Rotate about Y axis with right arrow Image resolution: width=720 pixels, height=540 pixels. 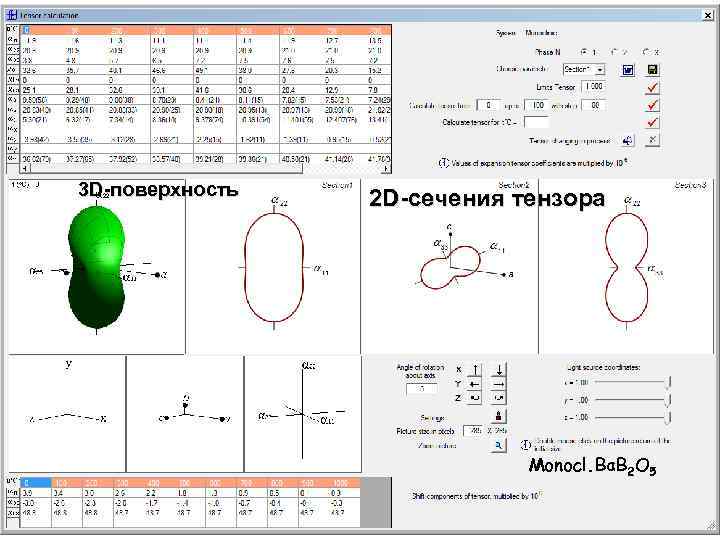click(x=499, y=384)
